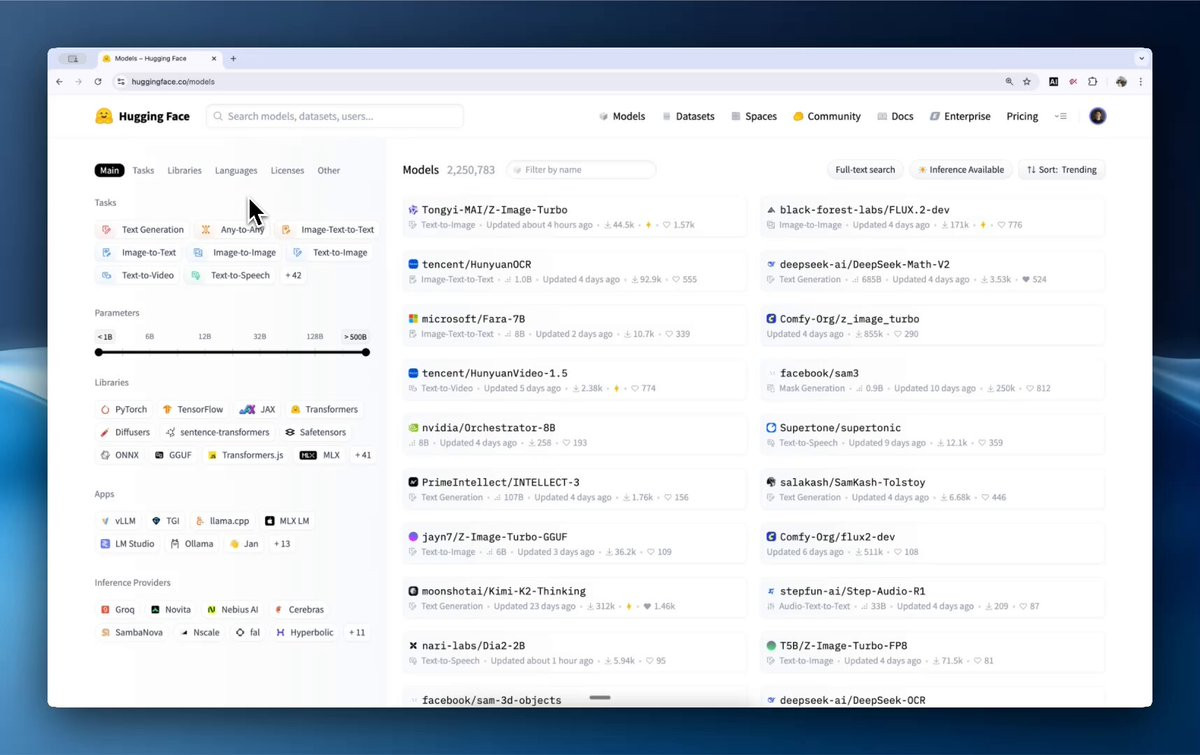The image size is (1200, 755).
Task: Toggle the Image-Text-to-Text task filter
Action: 327,229
